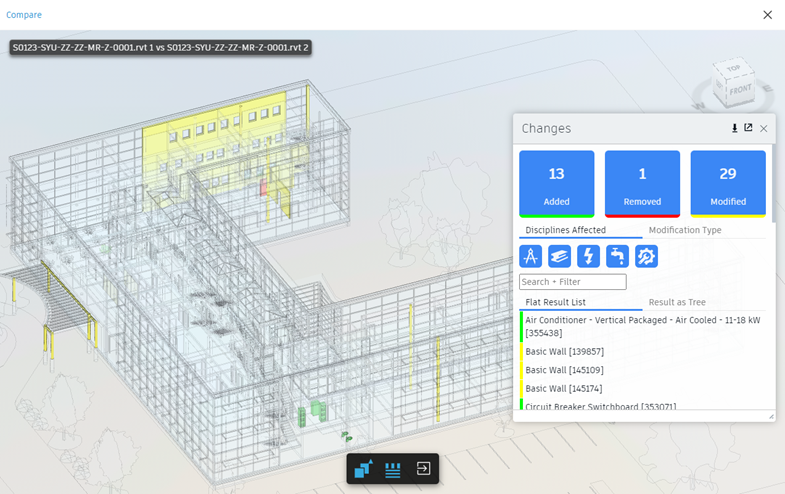The height and width of the screenshot is (494, 785).
Task: Filter by the 29 Modified changes tile
Action: pos(728,184)
